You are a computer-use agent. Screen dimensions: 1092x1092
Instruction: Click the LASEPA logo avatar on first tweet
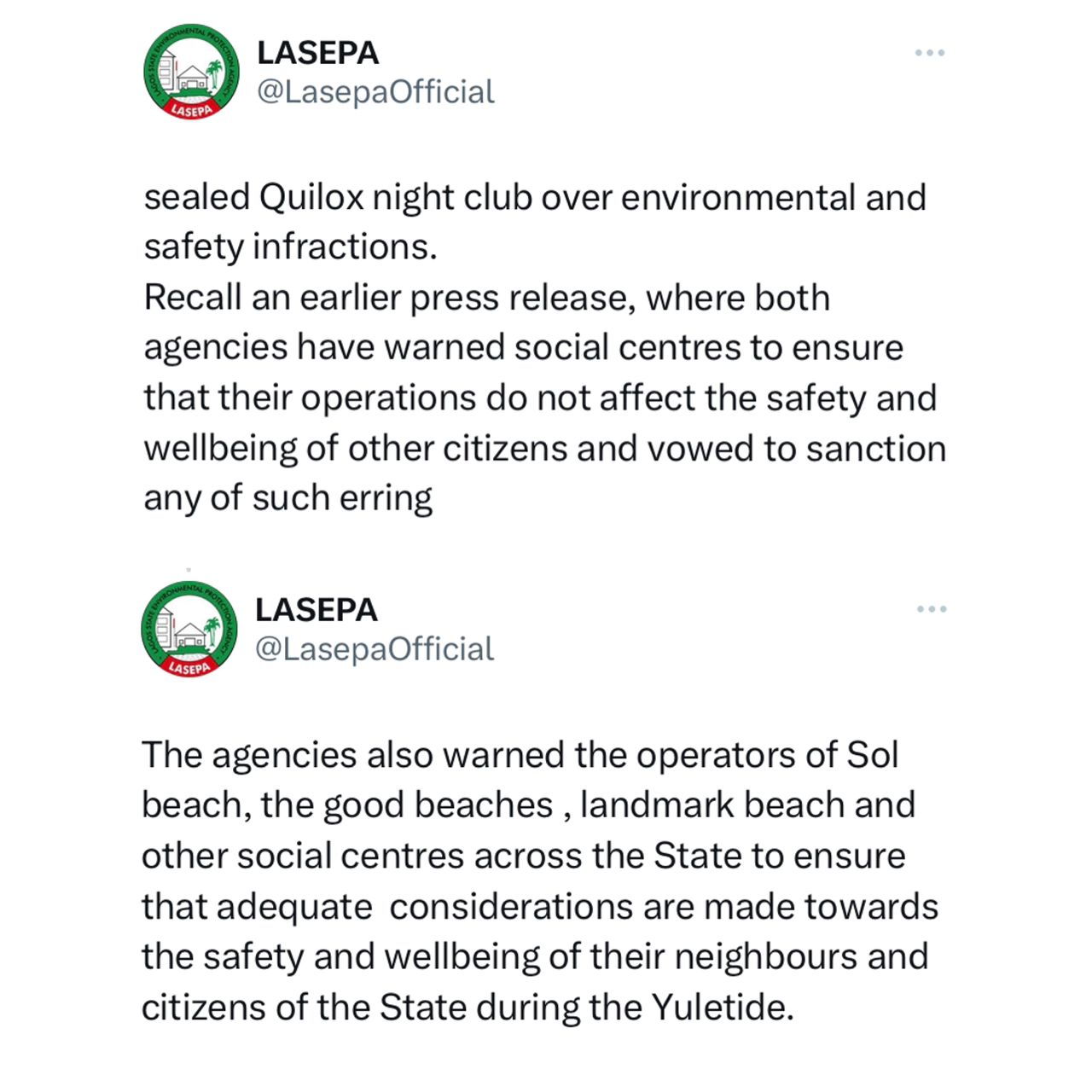click(x=191, y=72)
